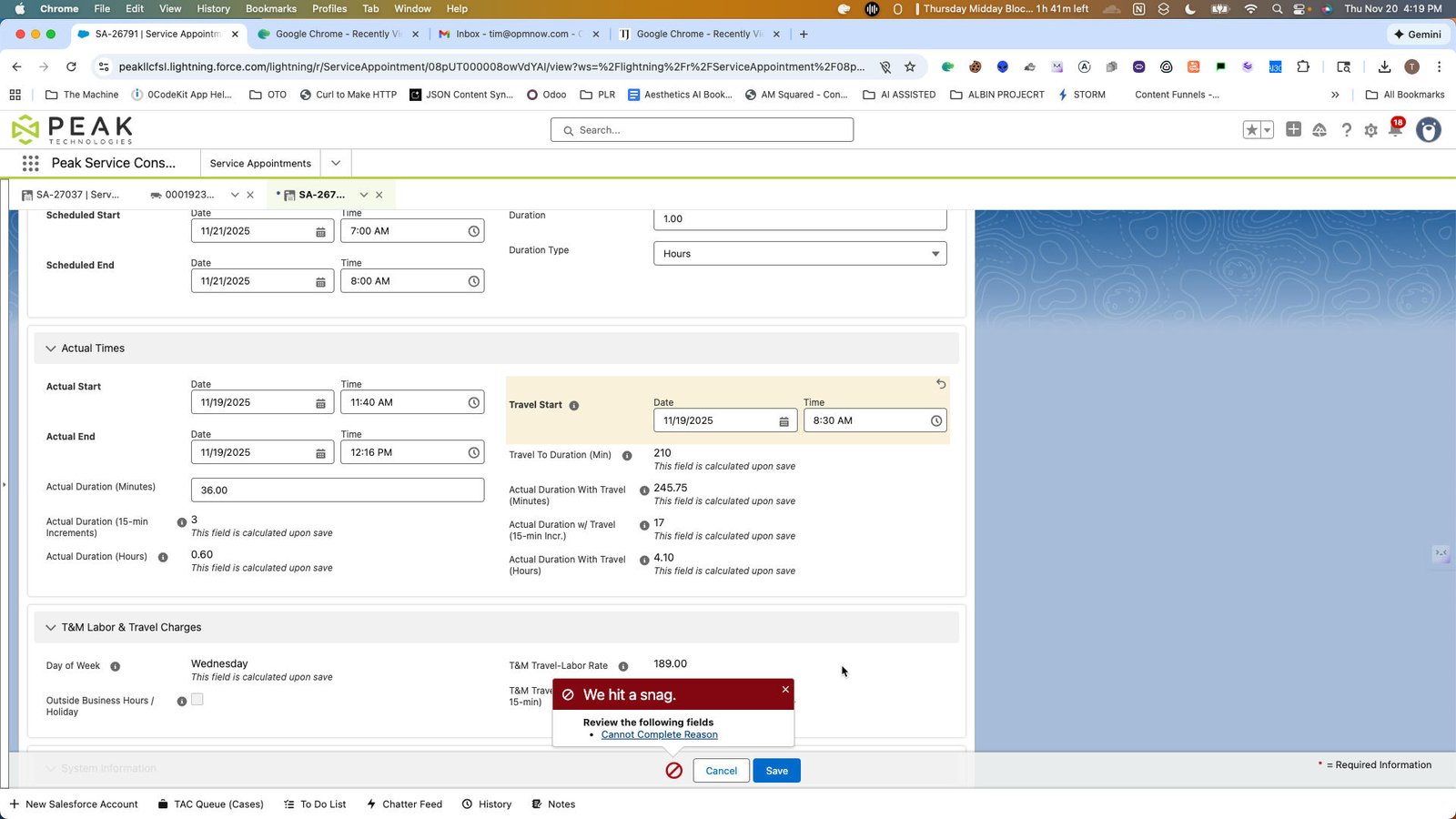Show info for Day of Week
The height and width of the screenshot is (819, 1456).
pyautogui.click(x=116, y=666)
